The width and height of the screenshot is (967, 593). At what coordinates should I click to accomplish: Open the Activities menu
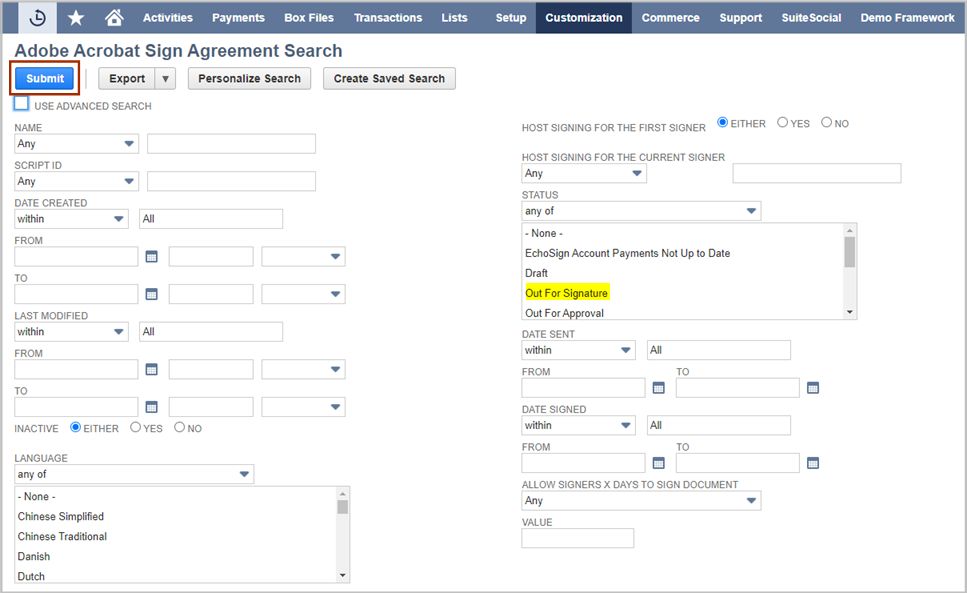click(168, 18)
